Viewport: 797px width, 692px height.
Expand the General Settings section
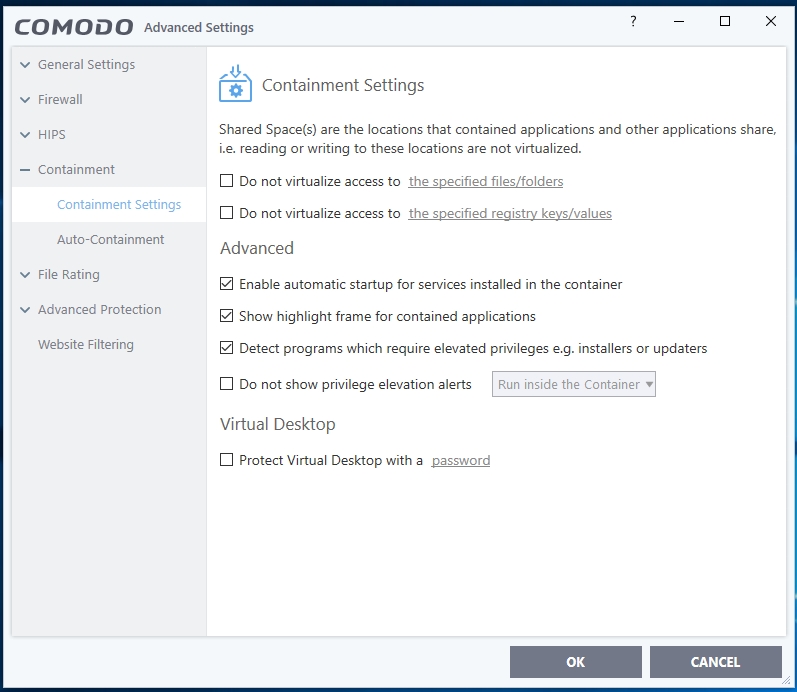click(25, 65)
